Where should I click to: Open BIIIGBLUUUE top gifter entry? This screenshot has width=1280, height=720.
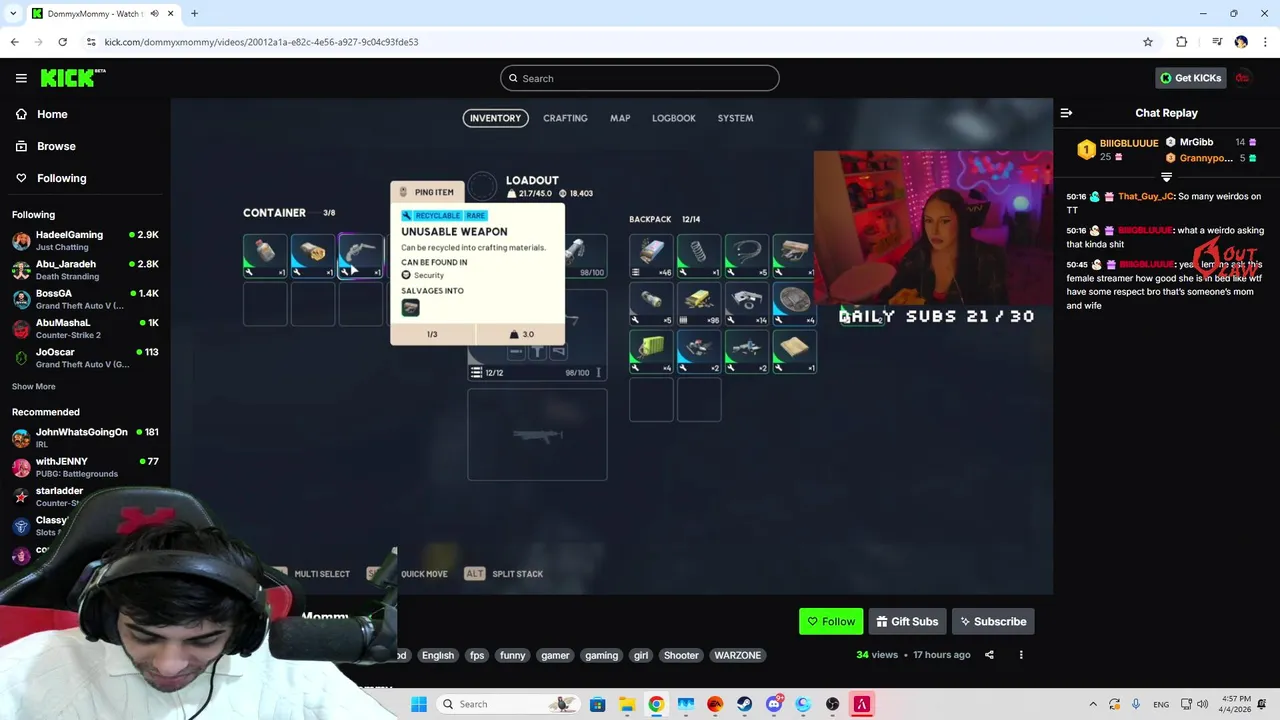tap(1116, 150)
